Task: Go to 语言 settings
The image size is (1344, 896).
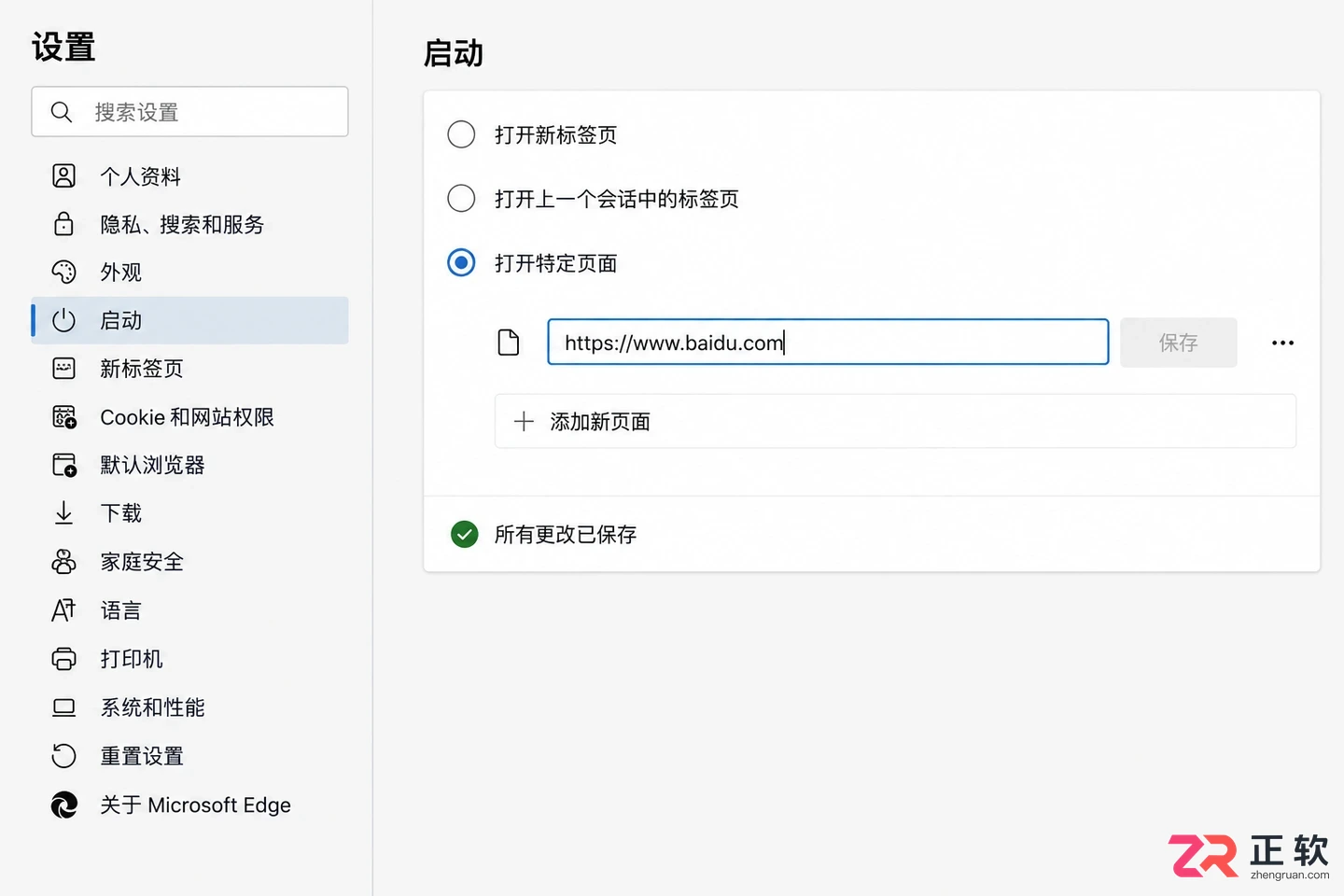Action: [x=189, y=610]
